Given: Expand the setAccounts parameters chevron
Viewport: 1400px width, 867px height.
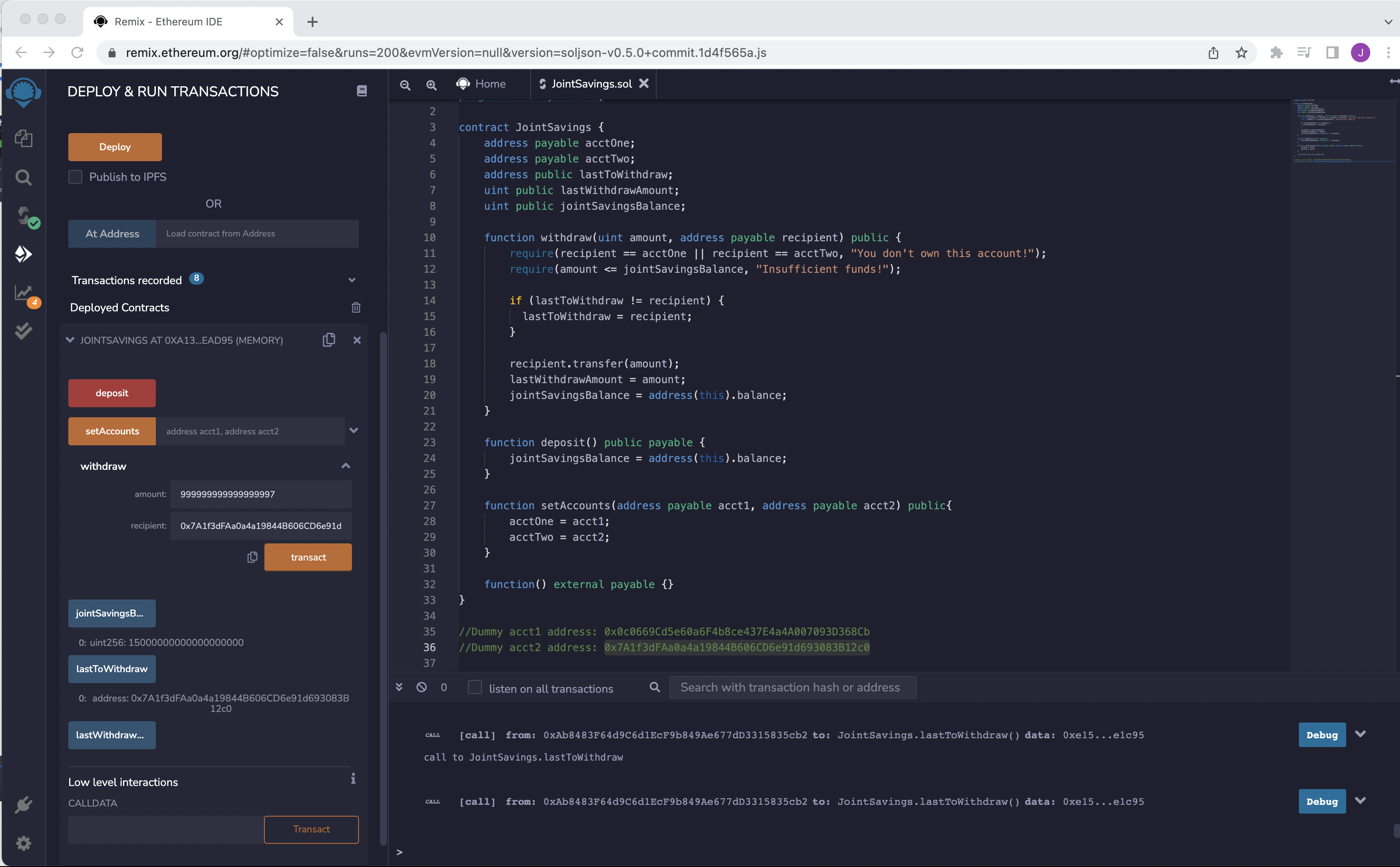Looking at the screenshot, I should tap(354, 430).
